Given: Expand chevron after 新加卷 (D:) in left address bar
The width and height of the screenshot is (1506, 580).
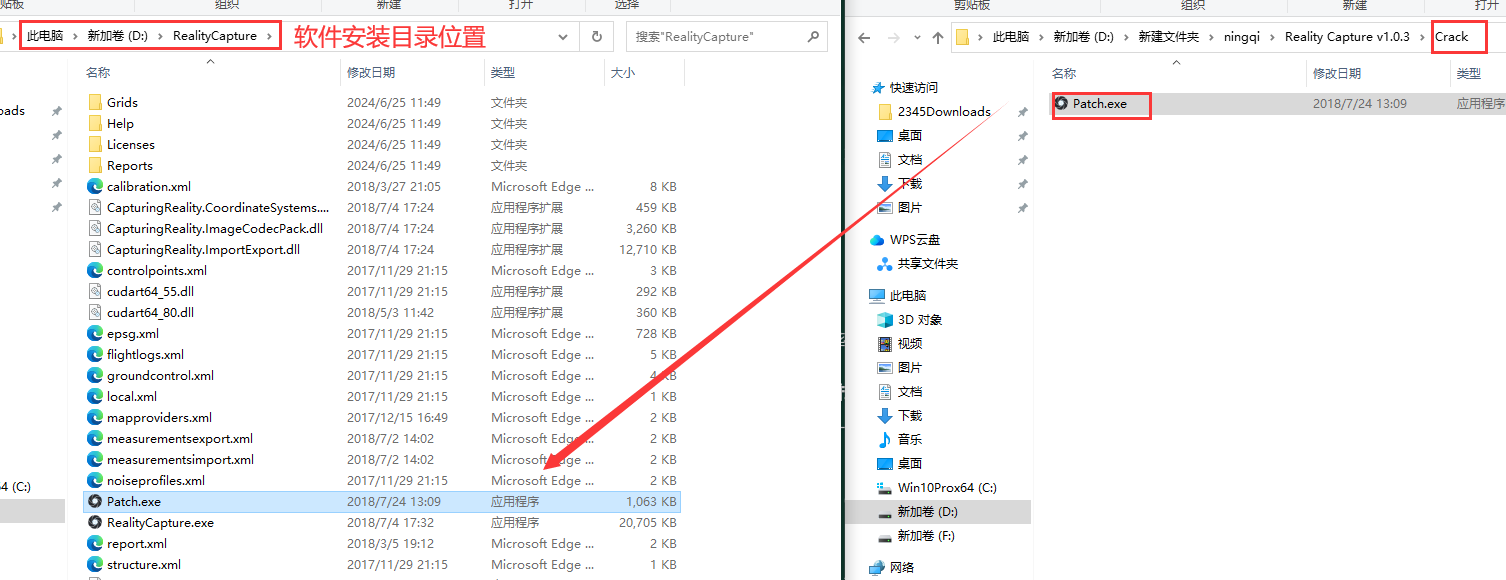Looking at the screenshot, I should (x=159, y=36).
